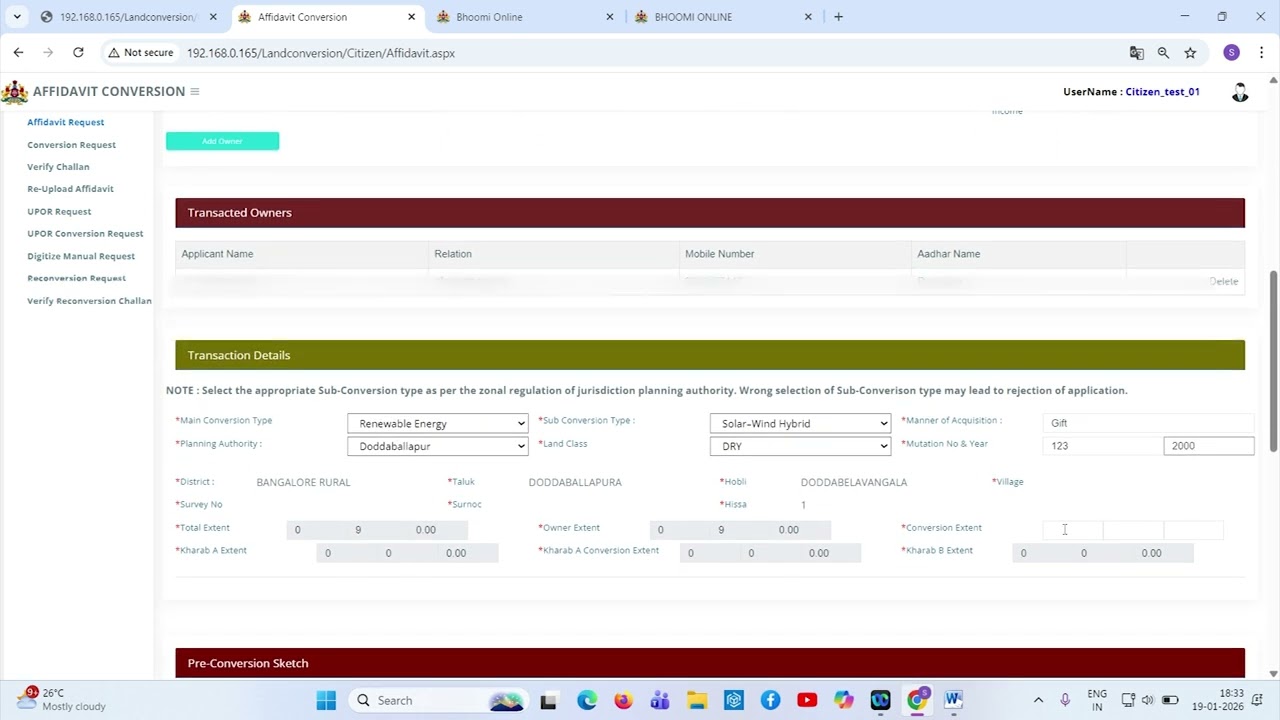1280x720 pixels.
Task: Open UPOR Request in sidebar
Action: [59, 212]
